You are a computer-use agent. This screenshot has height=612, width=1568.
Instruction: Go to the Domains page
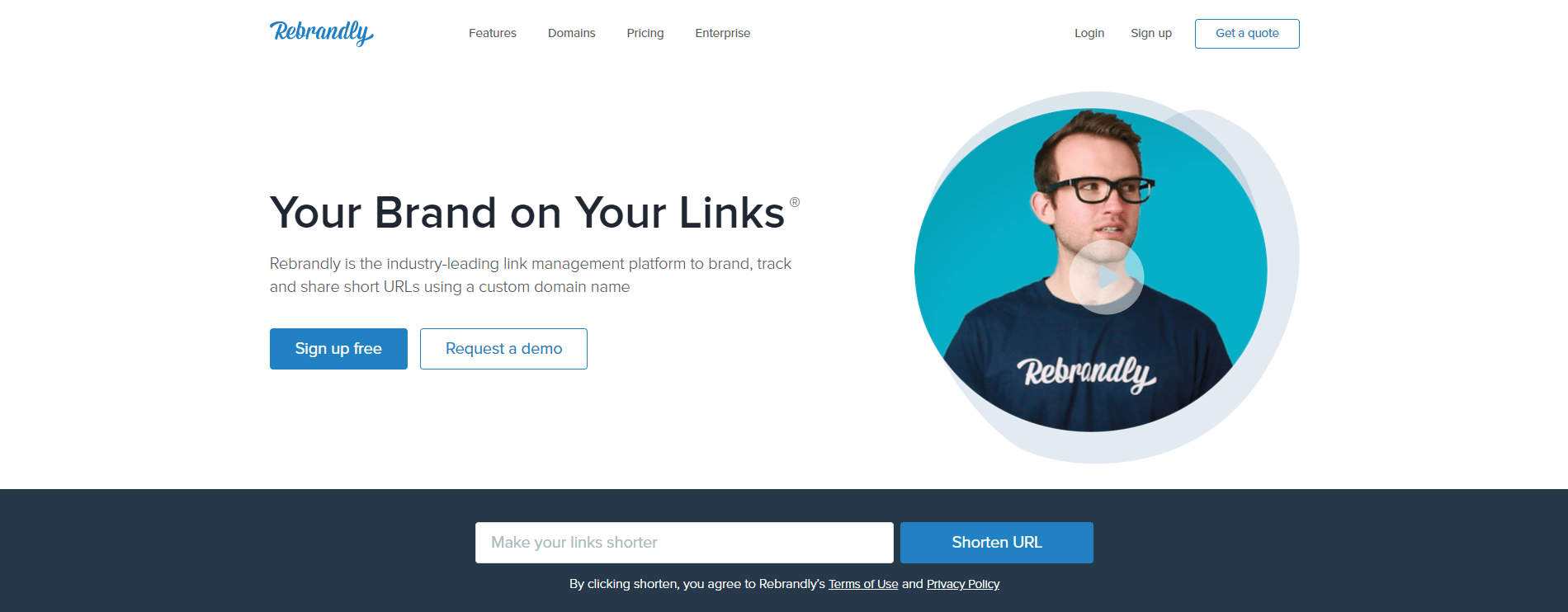point(571,33)
